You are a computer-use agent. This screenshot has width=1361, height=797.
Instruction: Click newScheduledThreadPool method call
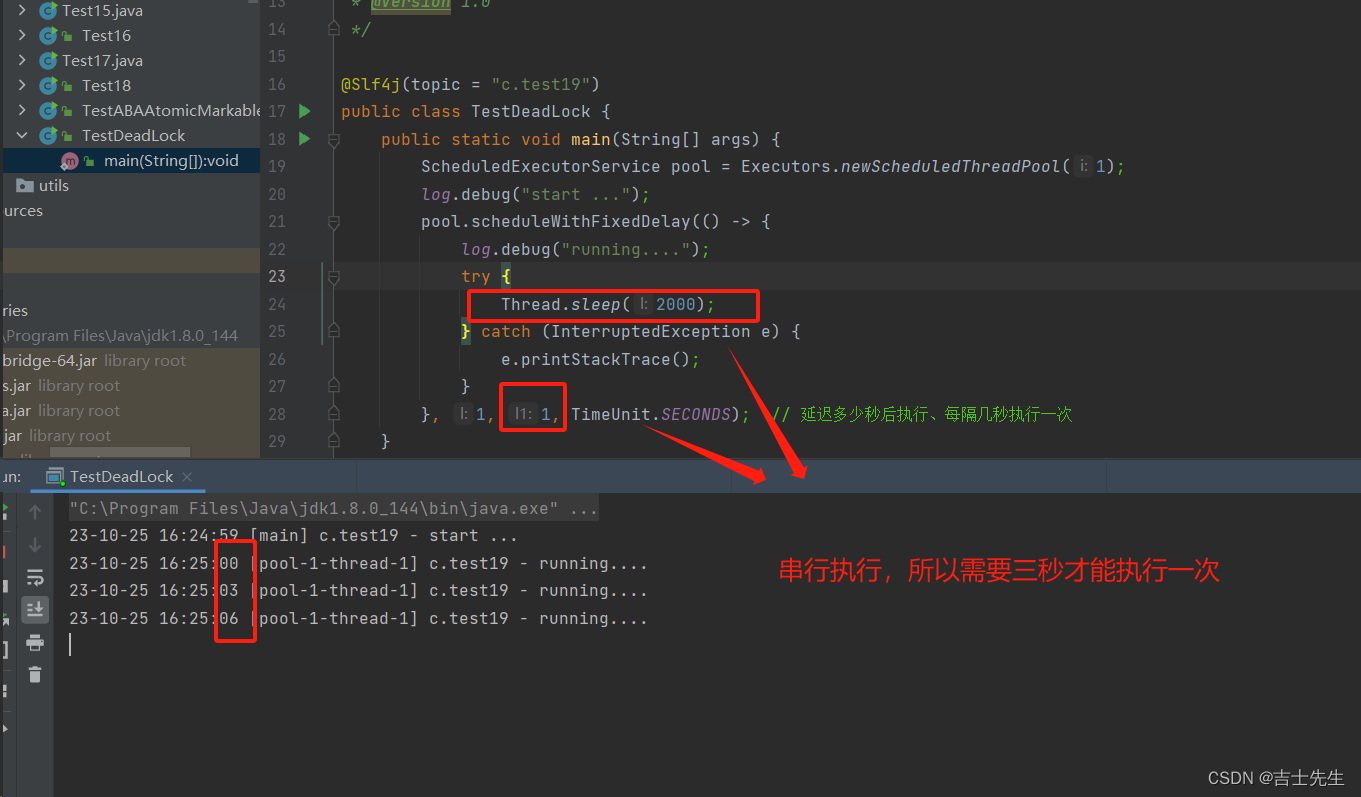950,167
